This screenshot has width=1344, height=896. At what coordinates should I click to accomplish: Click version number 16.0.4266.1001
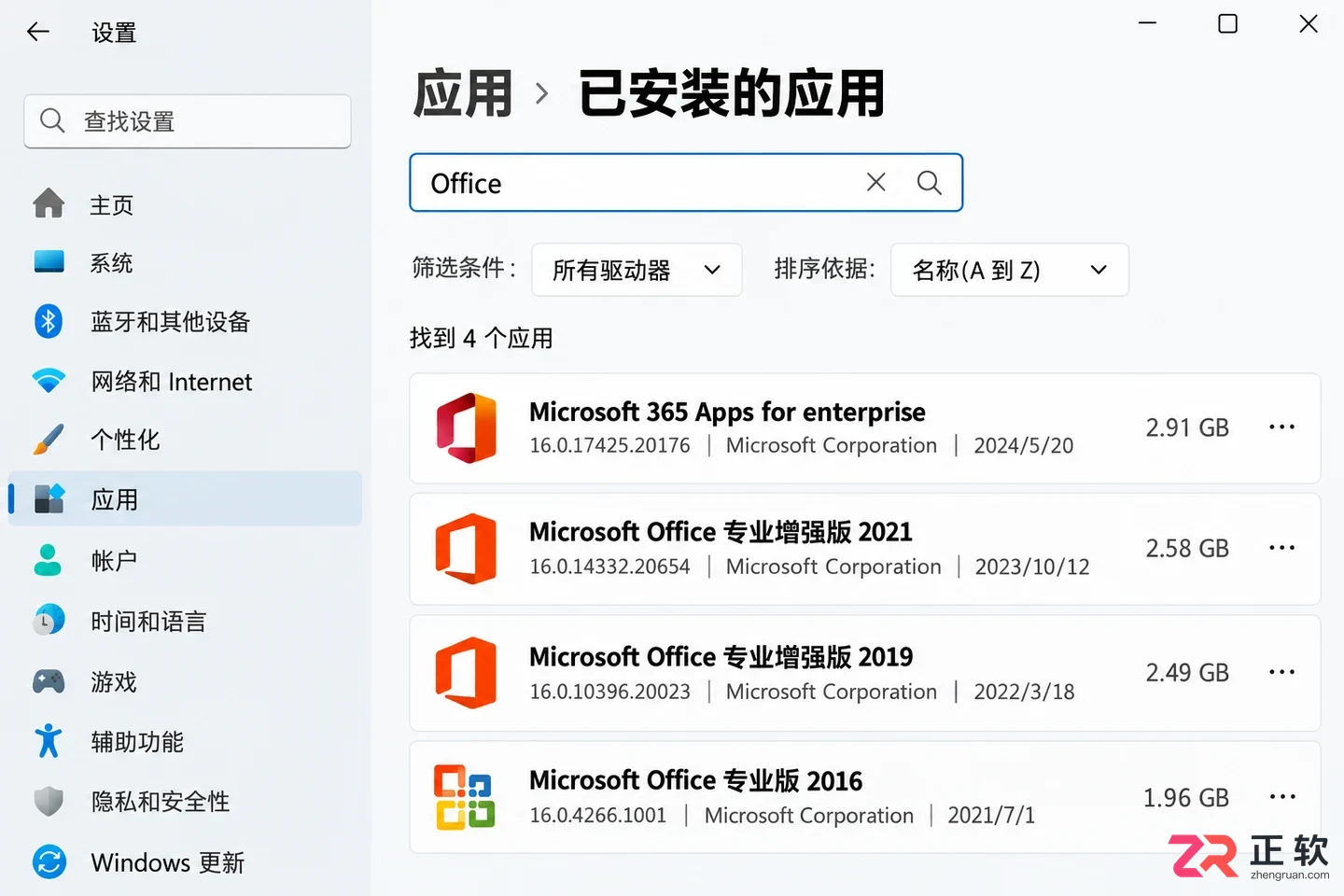597,815
